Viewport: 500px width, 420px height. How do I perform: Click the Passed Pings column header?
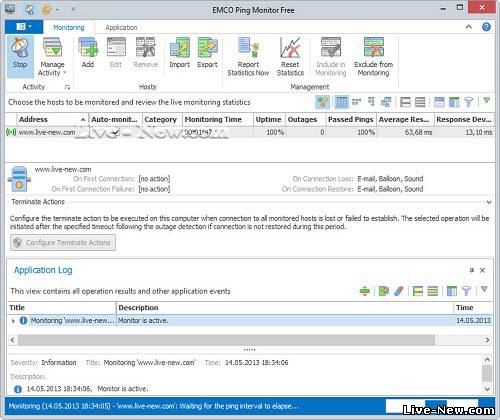click(x=351, y=119)
